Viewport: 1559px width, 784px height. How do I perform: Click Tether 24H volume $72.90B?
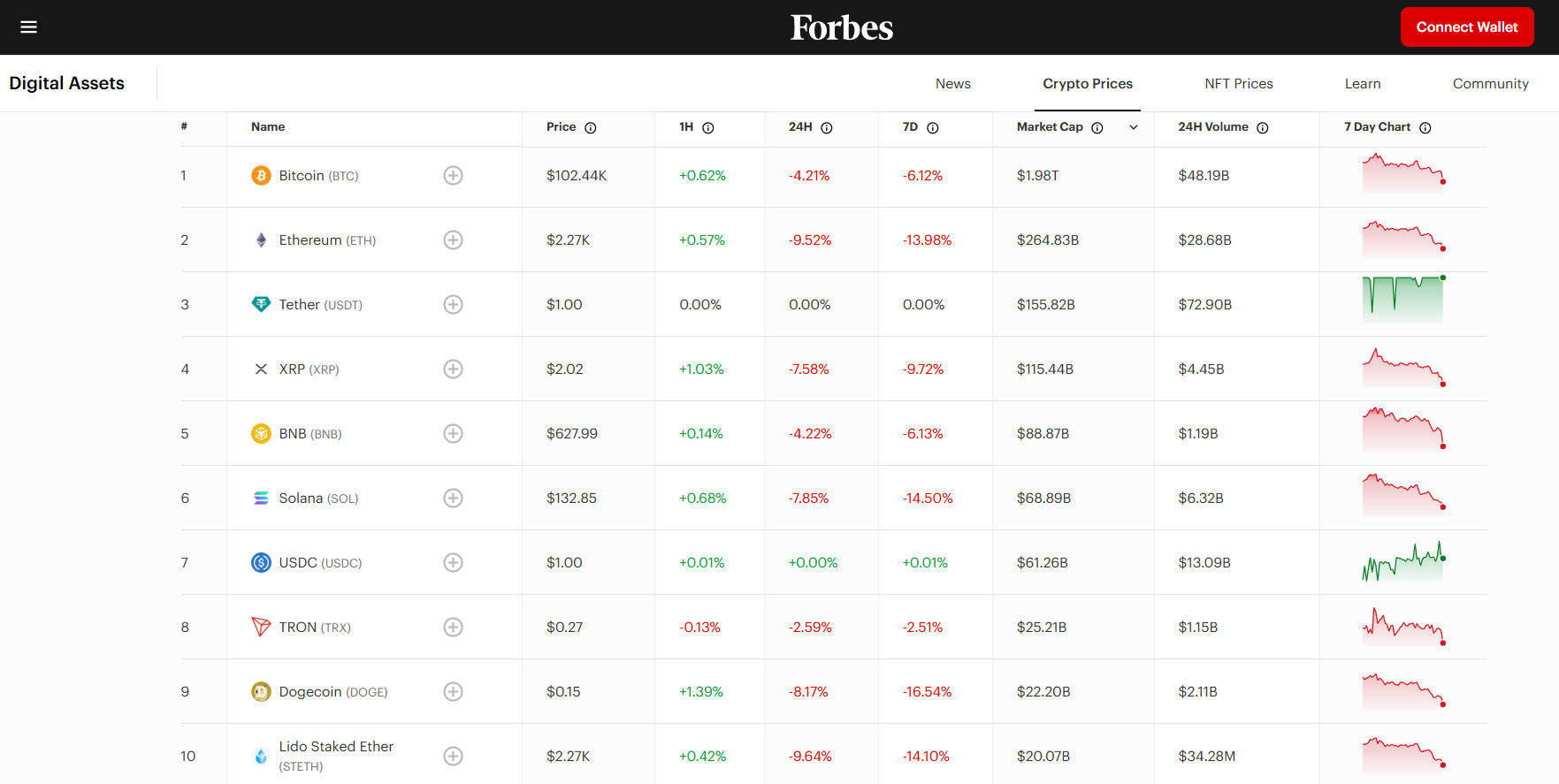1205,305
